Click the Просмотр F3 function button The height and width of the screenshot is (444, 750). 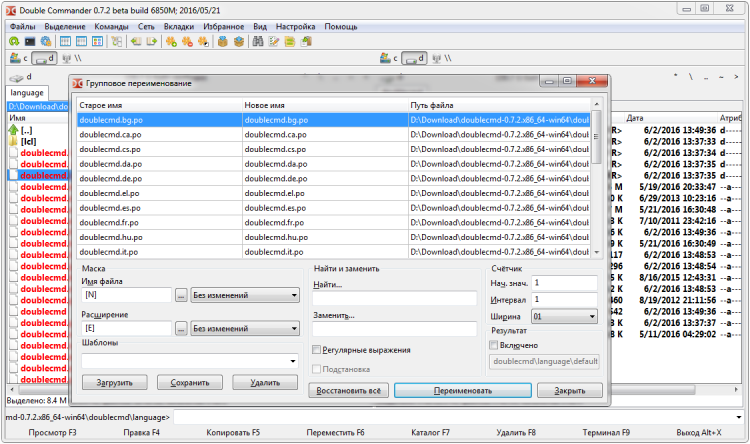pos(52,433)
